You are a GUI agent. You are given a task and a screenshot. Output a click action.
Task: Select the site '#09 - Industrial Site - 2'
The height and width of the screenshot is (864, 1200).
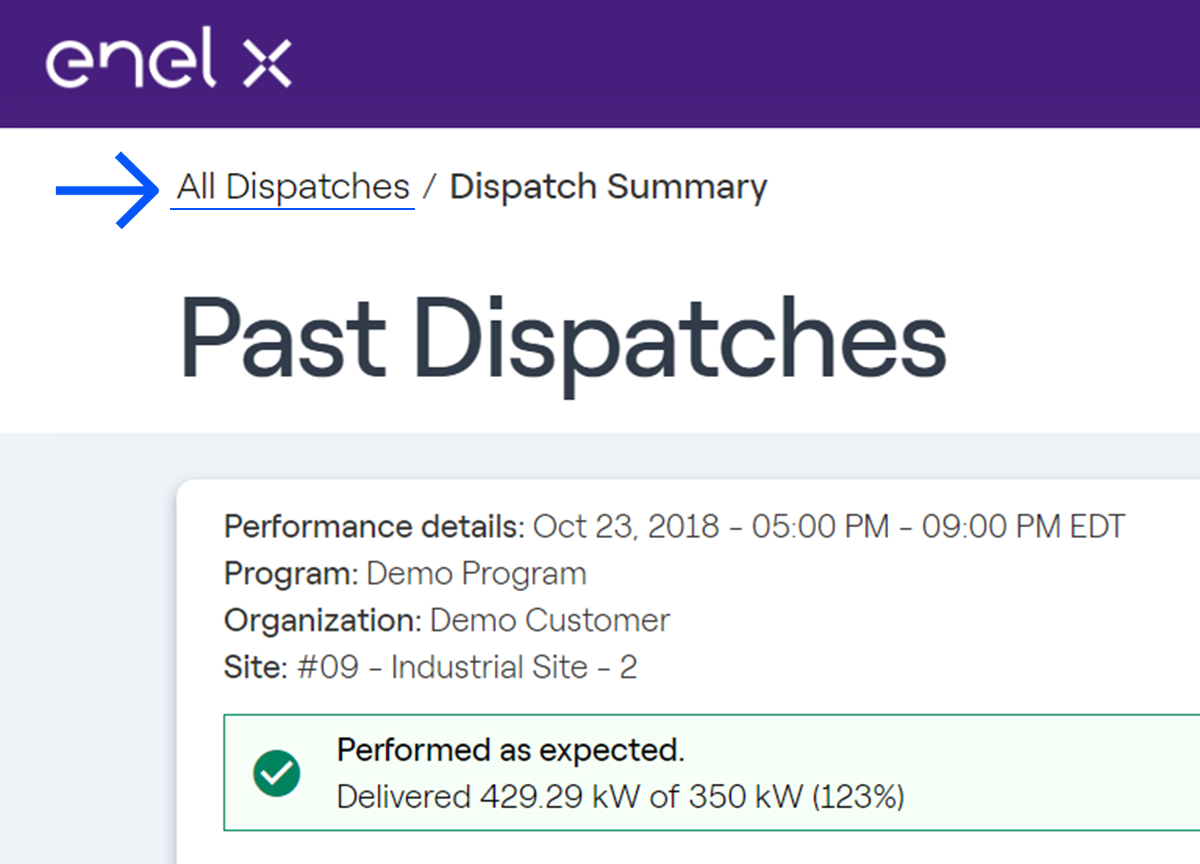(430, 666)
